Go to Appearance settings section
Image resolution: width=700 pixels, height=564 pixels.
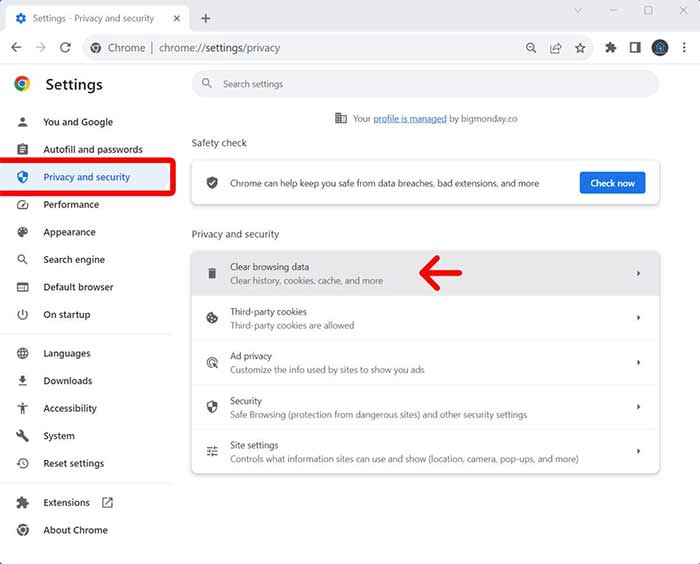(x=69, y=232)
